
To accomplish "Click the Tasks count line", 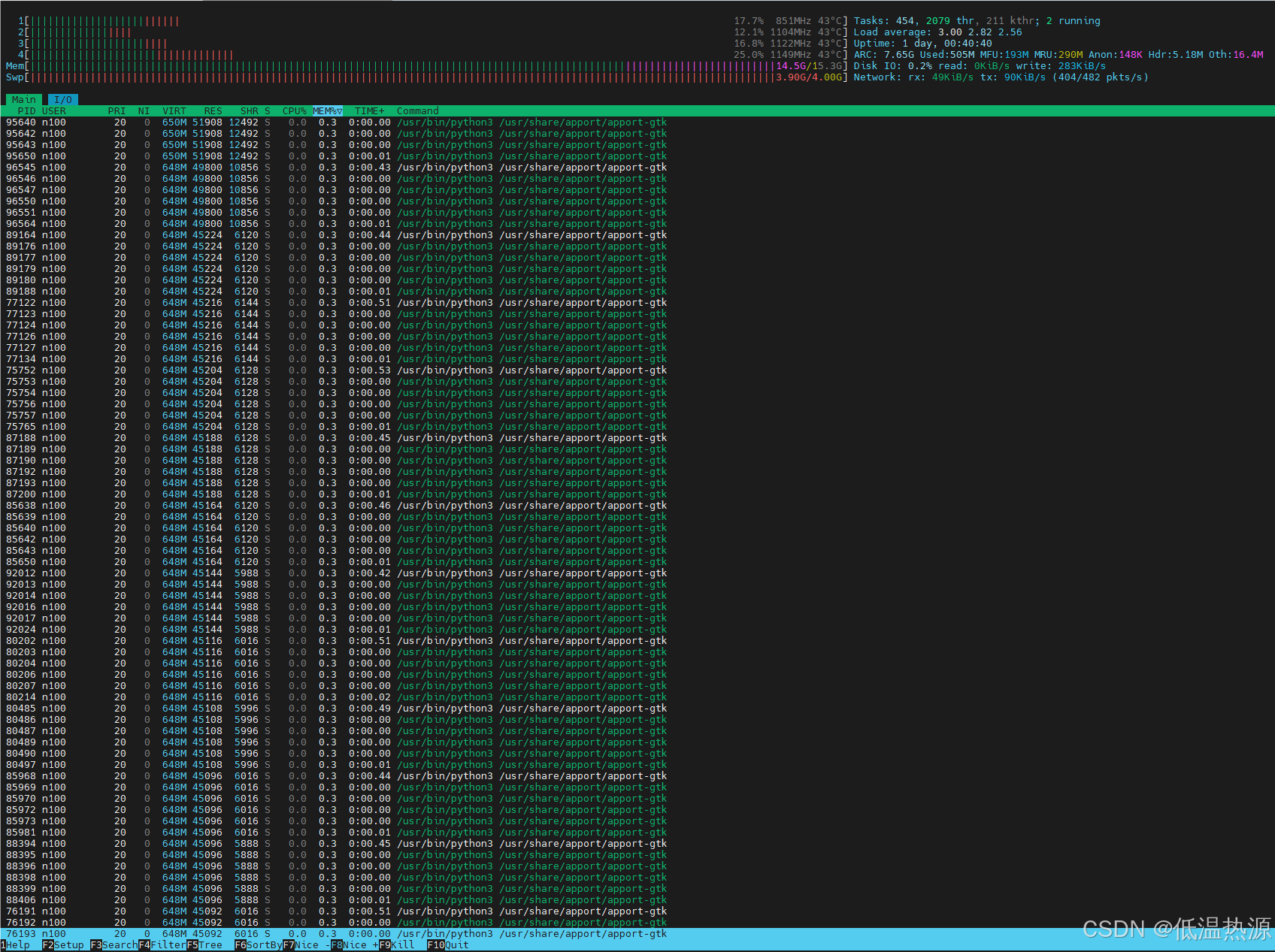I will coord(977,21).
